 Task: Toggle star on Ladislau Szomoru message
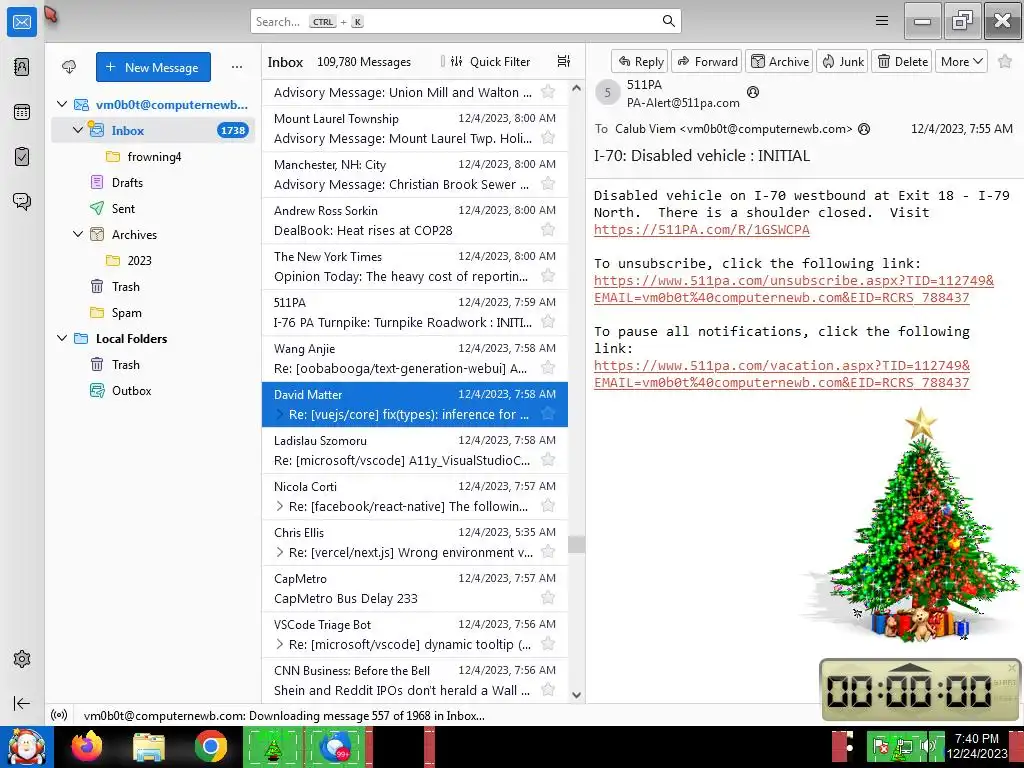548,460
